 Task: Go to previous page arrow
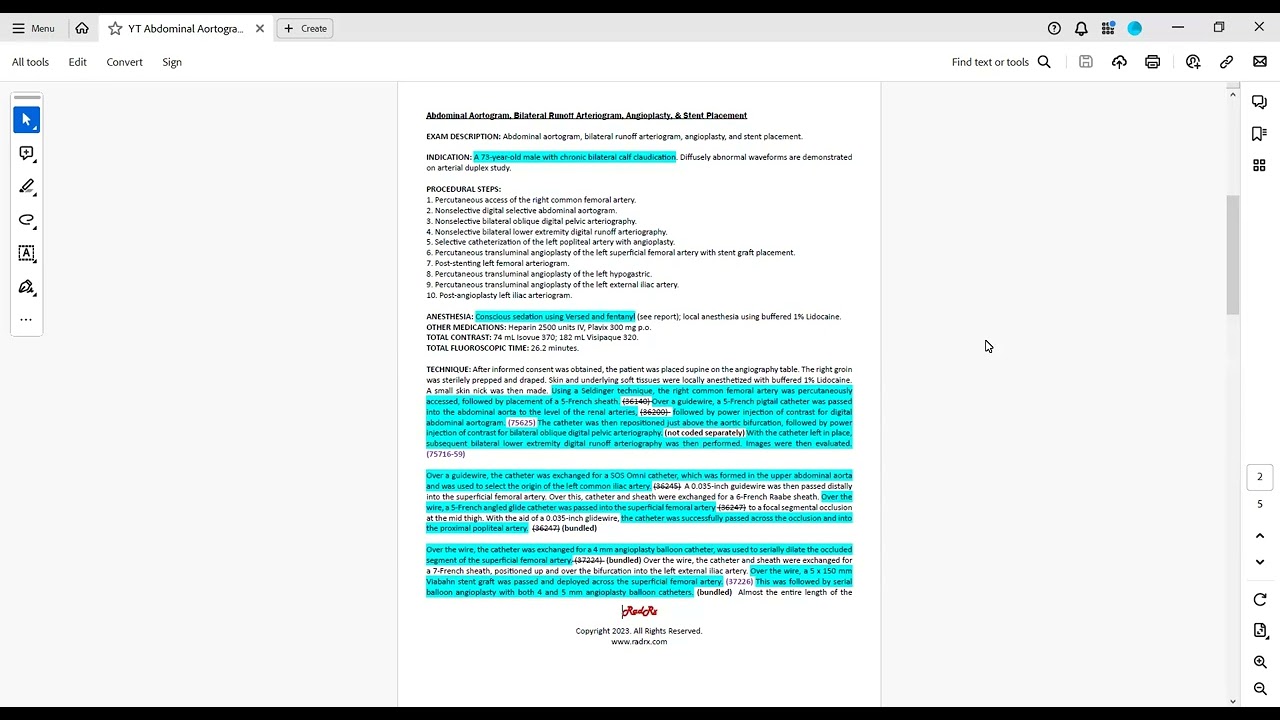pyautogui.click(x=1260, y=536)
